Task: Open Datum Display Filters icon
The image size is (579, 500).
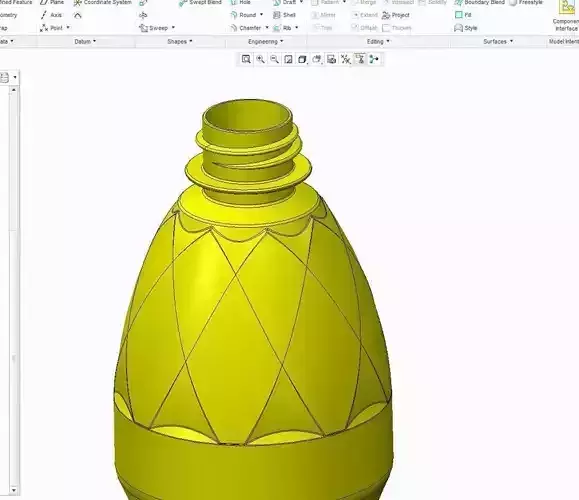Action: coord(346,59)
